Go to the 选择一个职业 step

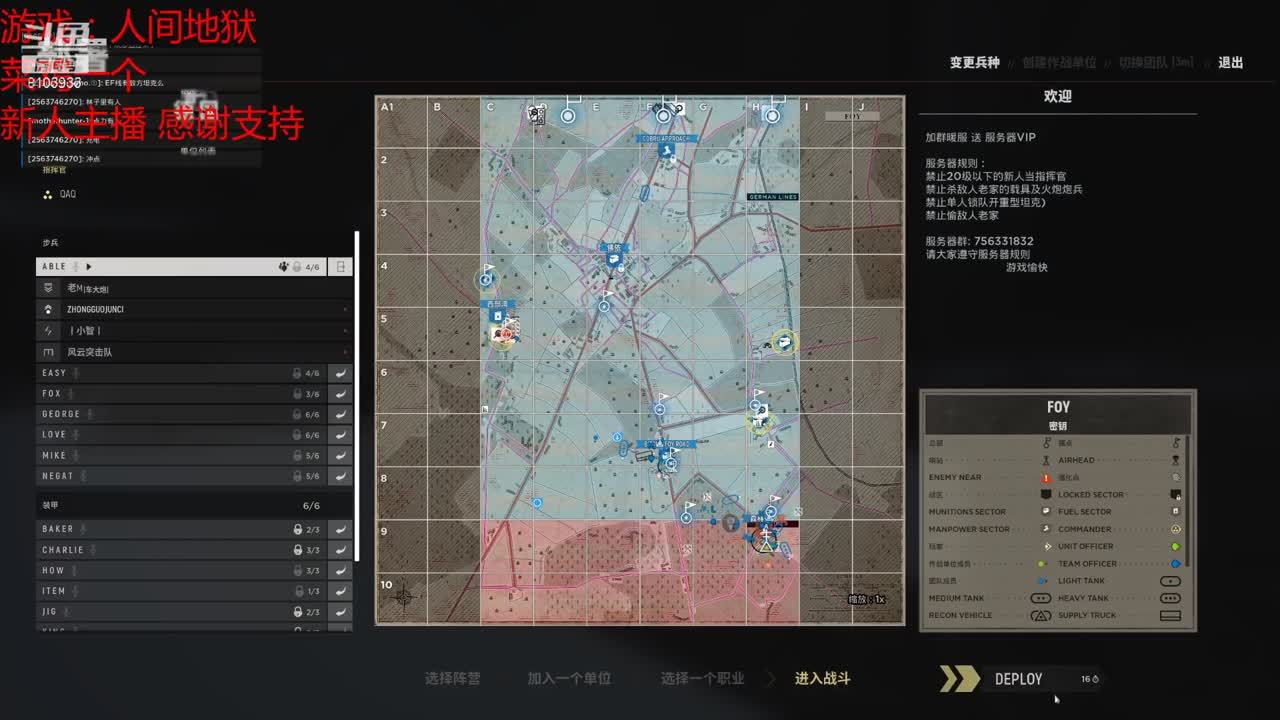coord(702,678)
